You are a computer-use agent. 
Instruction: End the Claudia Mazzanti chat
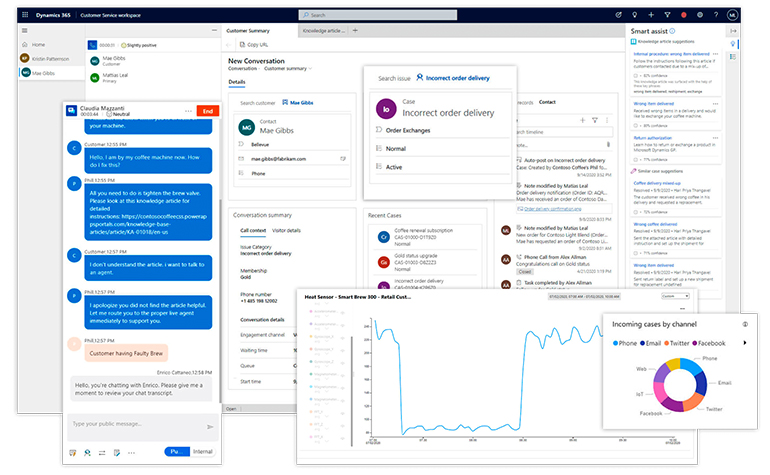tap(208, 111)
